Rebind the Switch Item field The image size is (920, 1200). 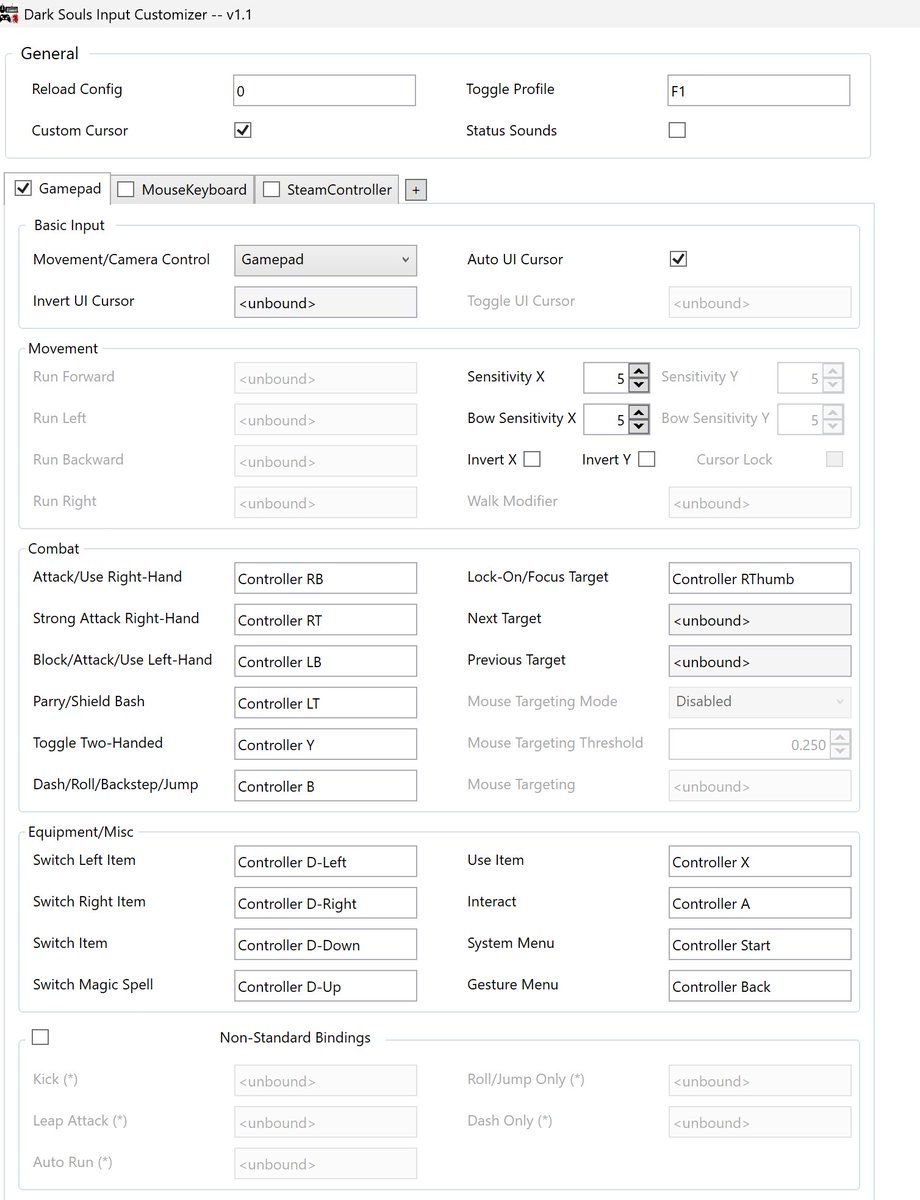[x=325, y=944]
